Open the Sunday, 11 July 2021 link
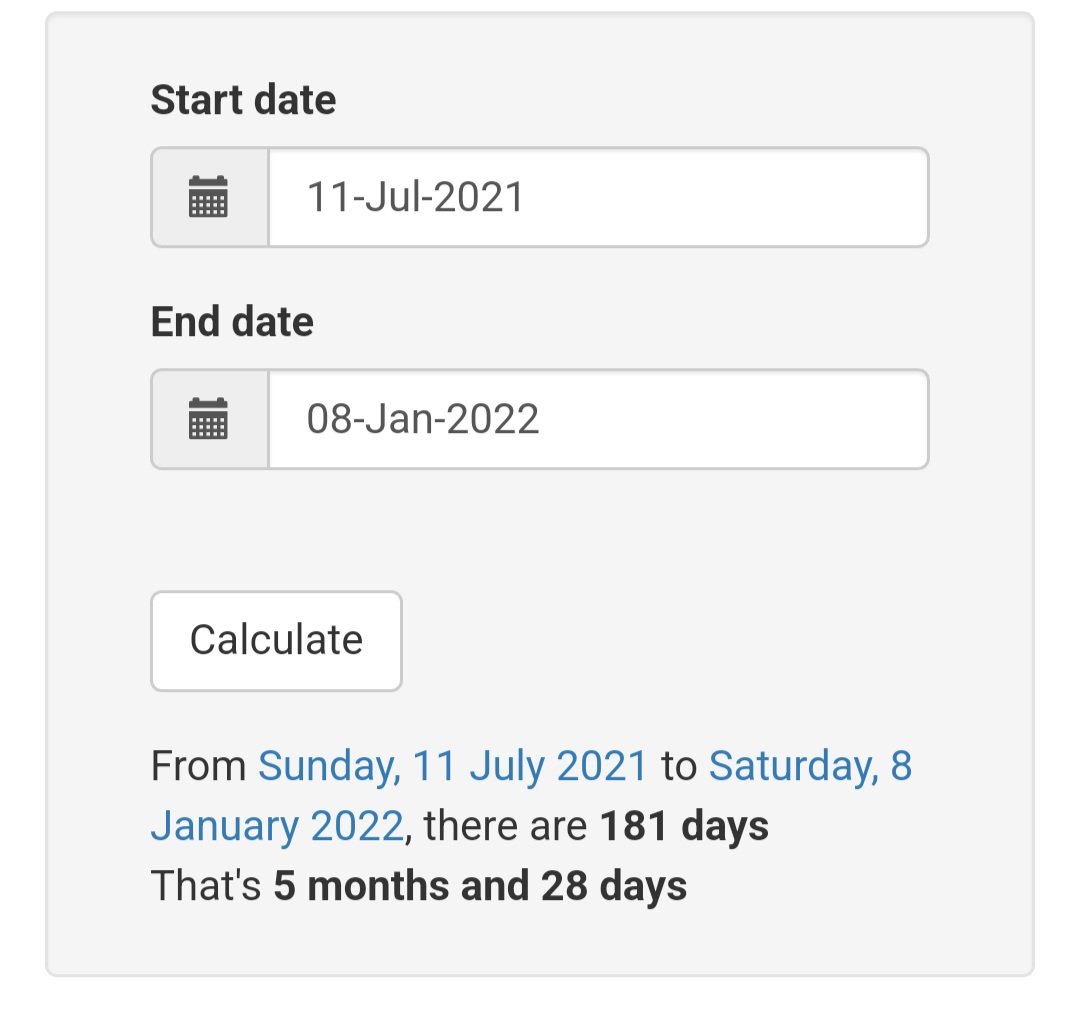 pyautogui.click(x=453, y=766)
